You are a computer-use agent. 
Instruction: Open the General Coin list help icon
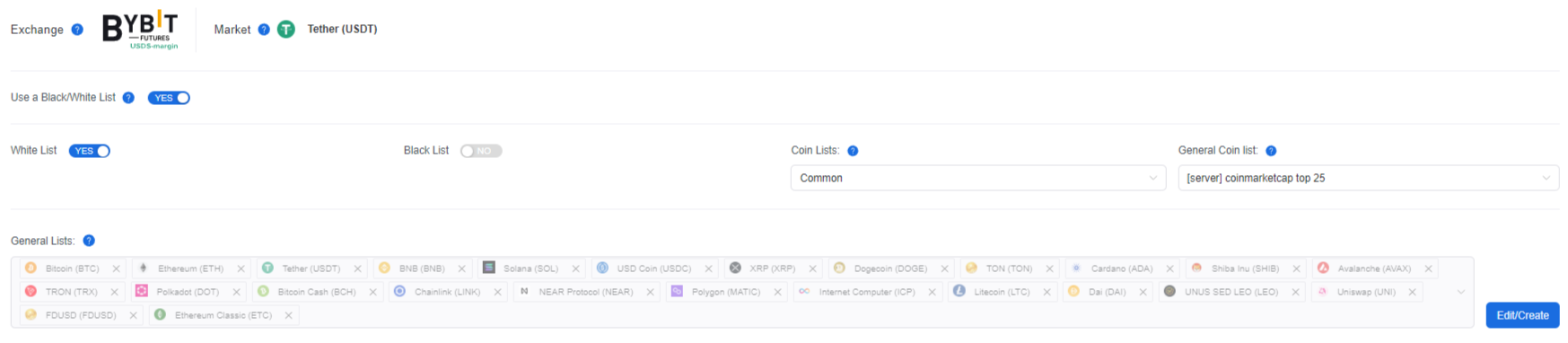coord(1271,151)
